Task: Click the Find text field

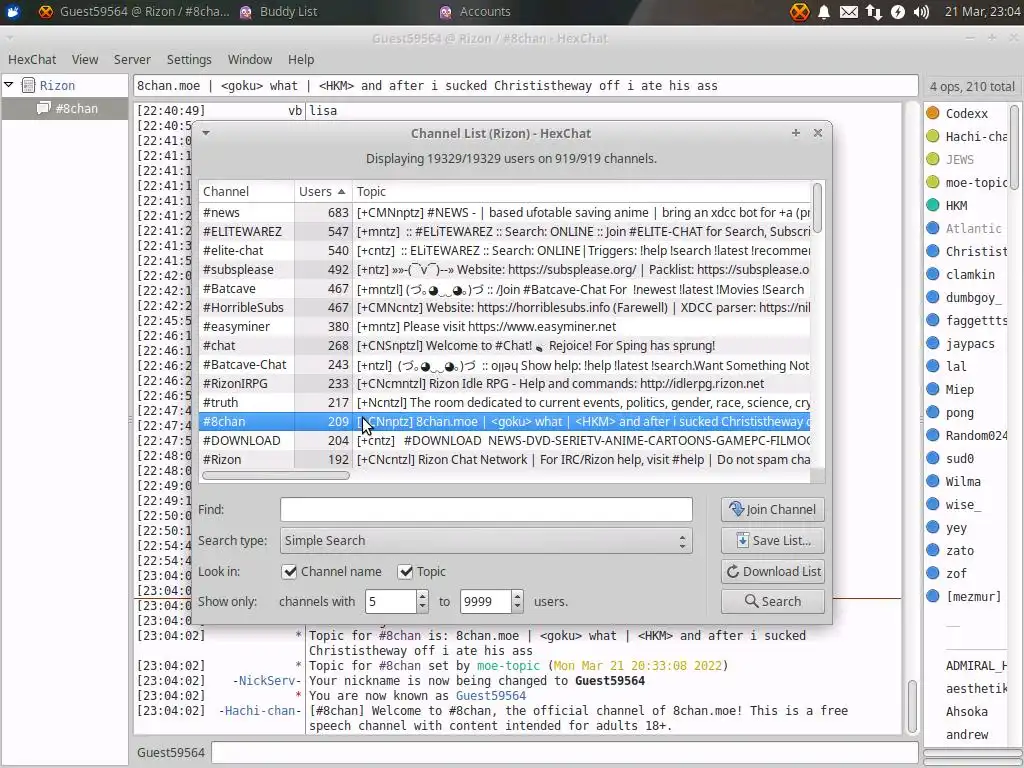Action: (x=486, y=509)
